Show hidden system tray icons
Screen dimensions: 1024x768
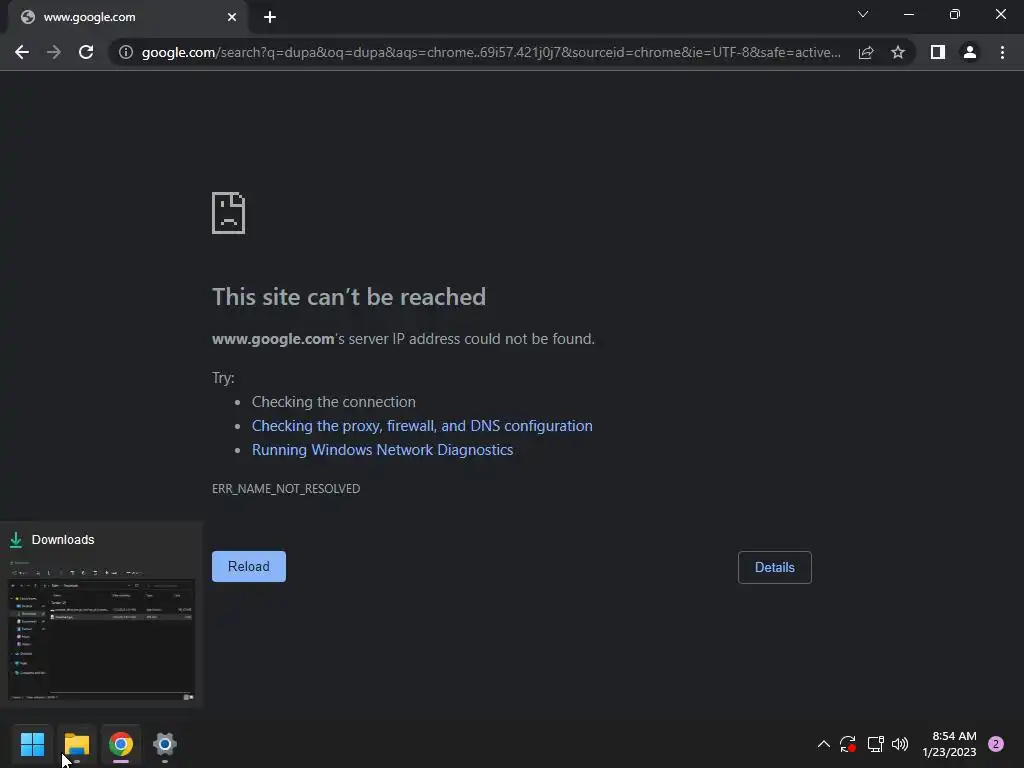point(824,744)
